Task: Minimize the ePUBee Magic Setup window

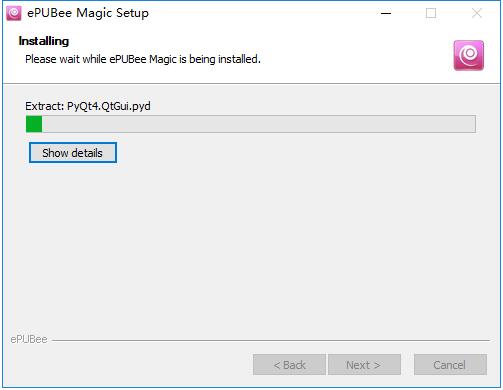Action: pyautogui.click(x=386, y=13)
